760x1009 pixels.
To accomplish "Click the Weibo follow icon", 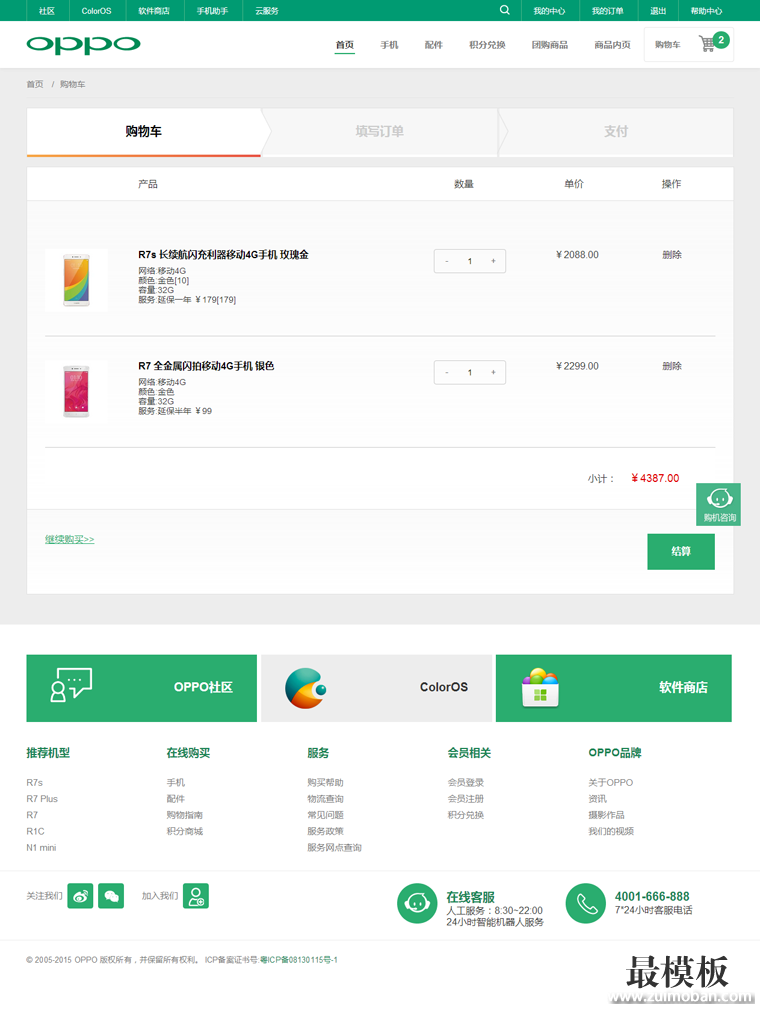I will pos(80,896).
